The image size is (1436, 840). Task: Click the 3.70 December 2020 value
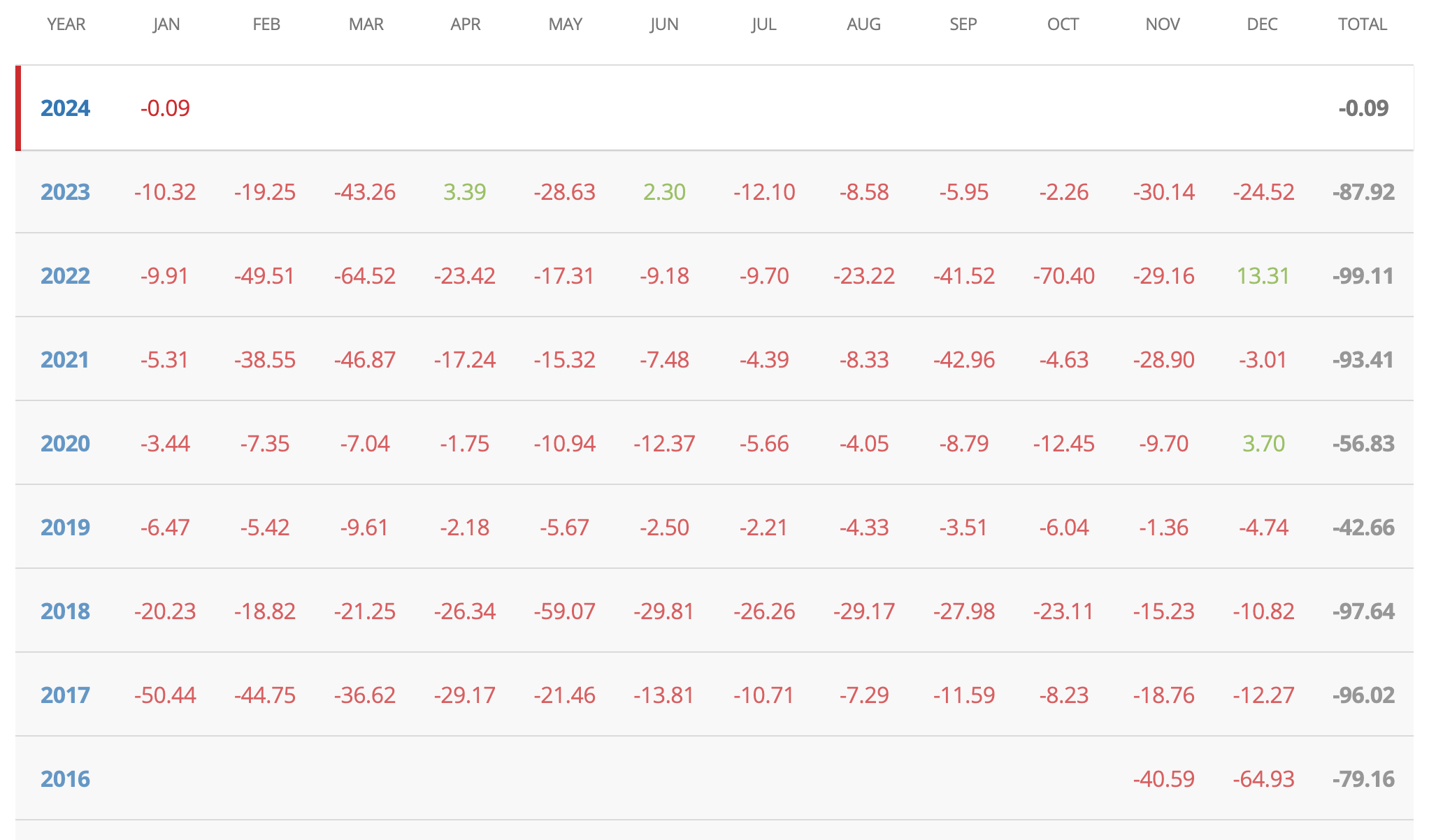(1263, 444)
